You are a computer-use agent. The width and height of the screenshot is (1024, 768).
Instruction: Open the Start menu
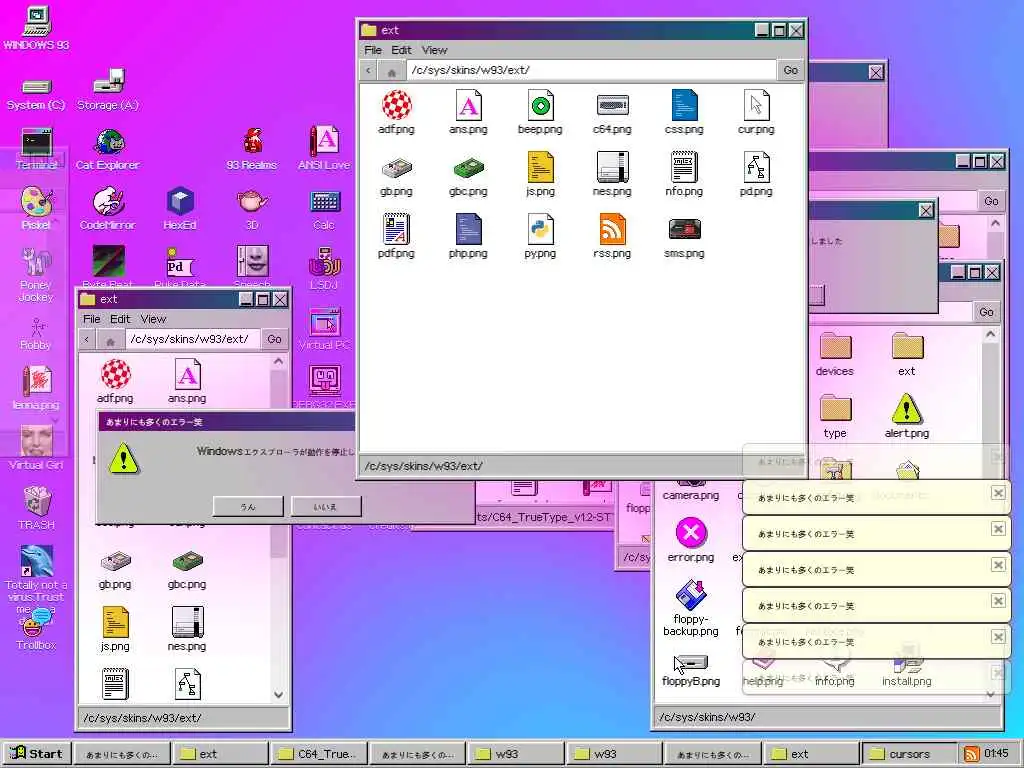pos(37,754)
